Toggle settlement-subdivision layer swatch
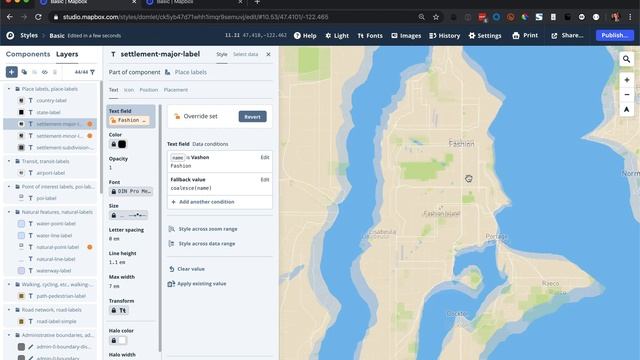This screenshot has height=360, width=640. (21, 147)
